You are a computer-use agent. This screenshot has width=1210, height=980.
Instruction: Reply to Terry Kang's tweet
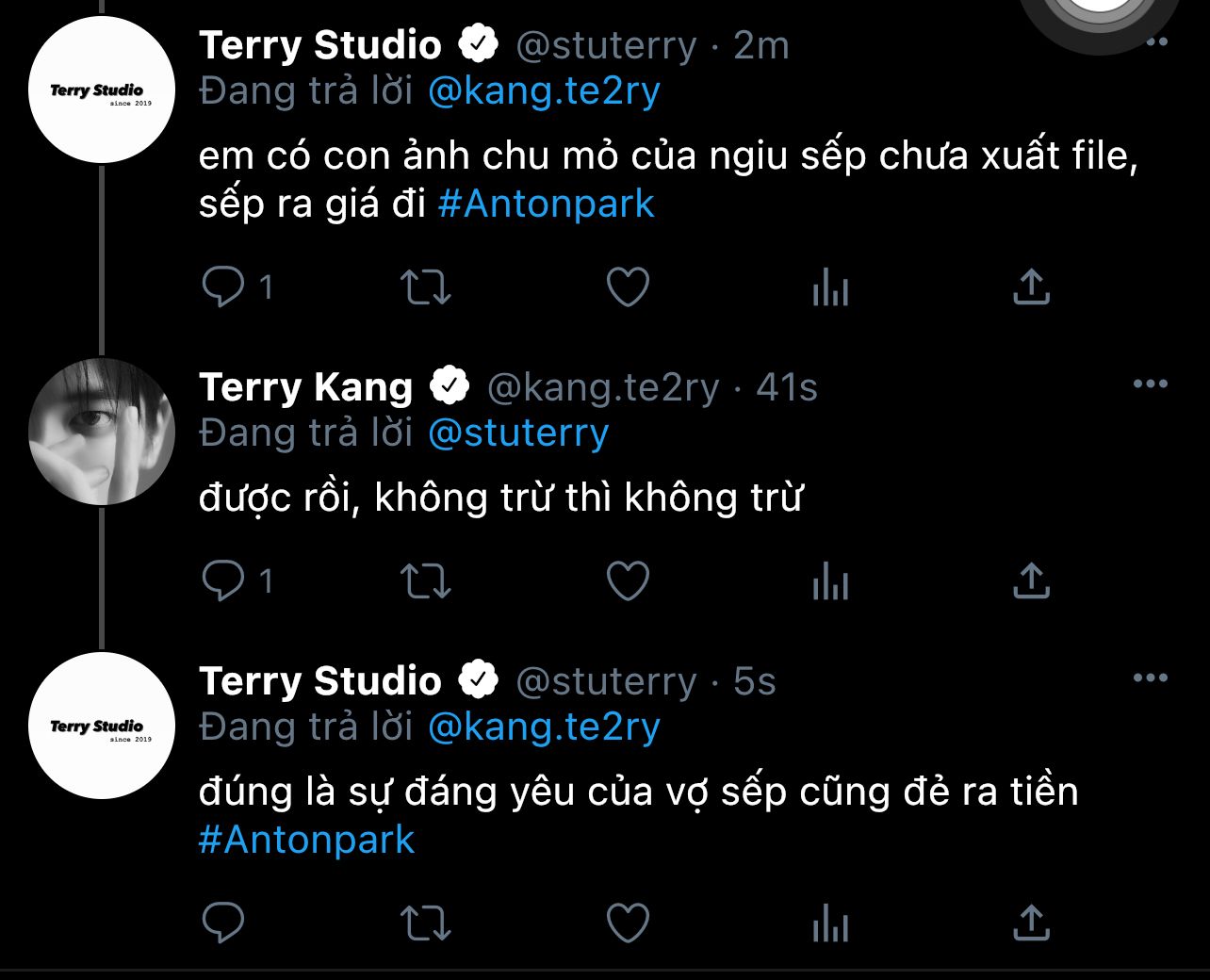223,581
